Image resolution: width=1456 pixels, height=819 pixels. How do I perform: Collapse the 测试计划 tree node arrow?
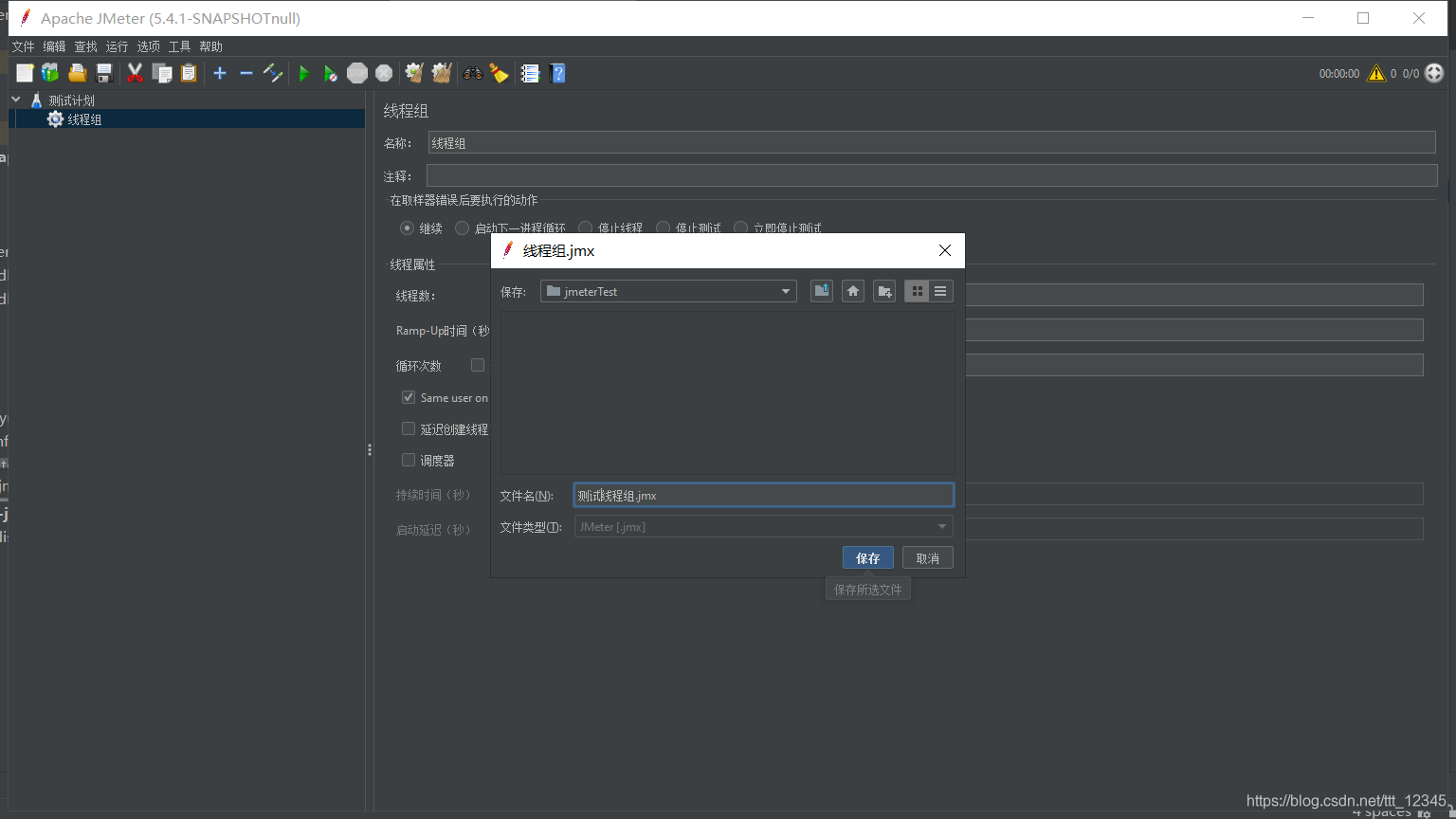click(16, 100)
